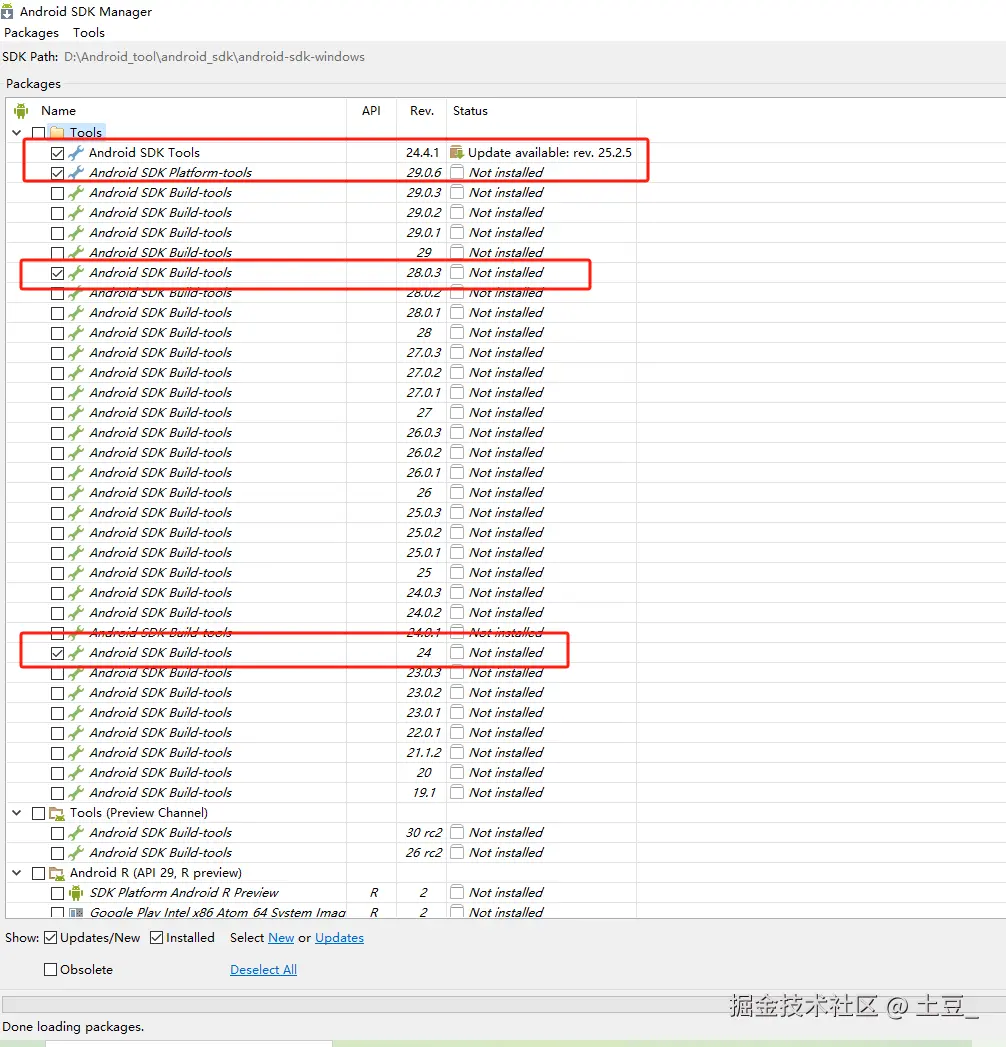Click the Rev. column header
Viewport: 1006px width, 1047px height.
(x=422, y=111)
